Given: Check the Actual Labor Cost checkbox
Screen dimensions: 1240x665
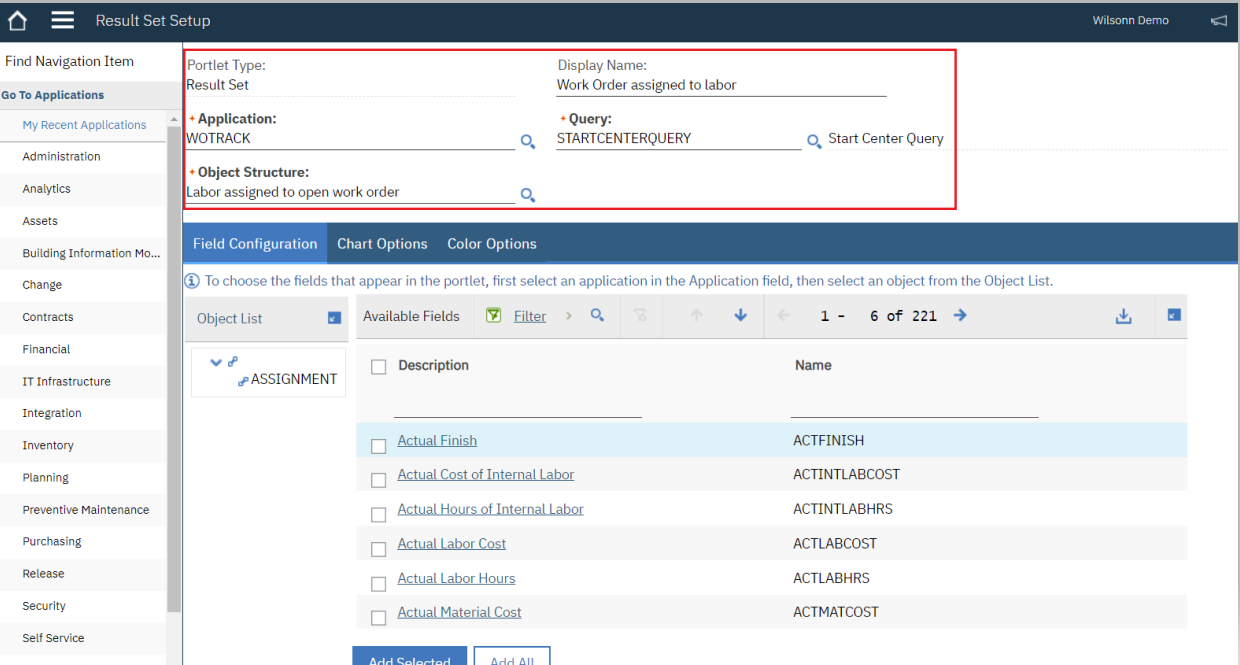Looking at the screenshot, I should (378, 548).
